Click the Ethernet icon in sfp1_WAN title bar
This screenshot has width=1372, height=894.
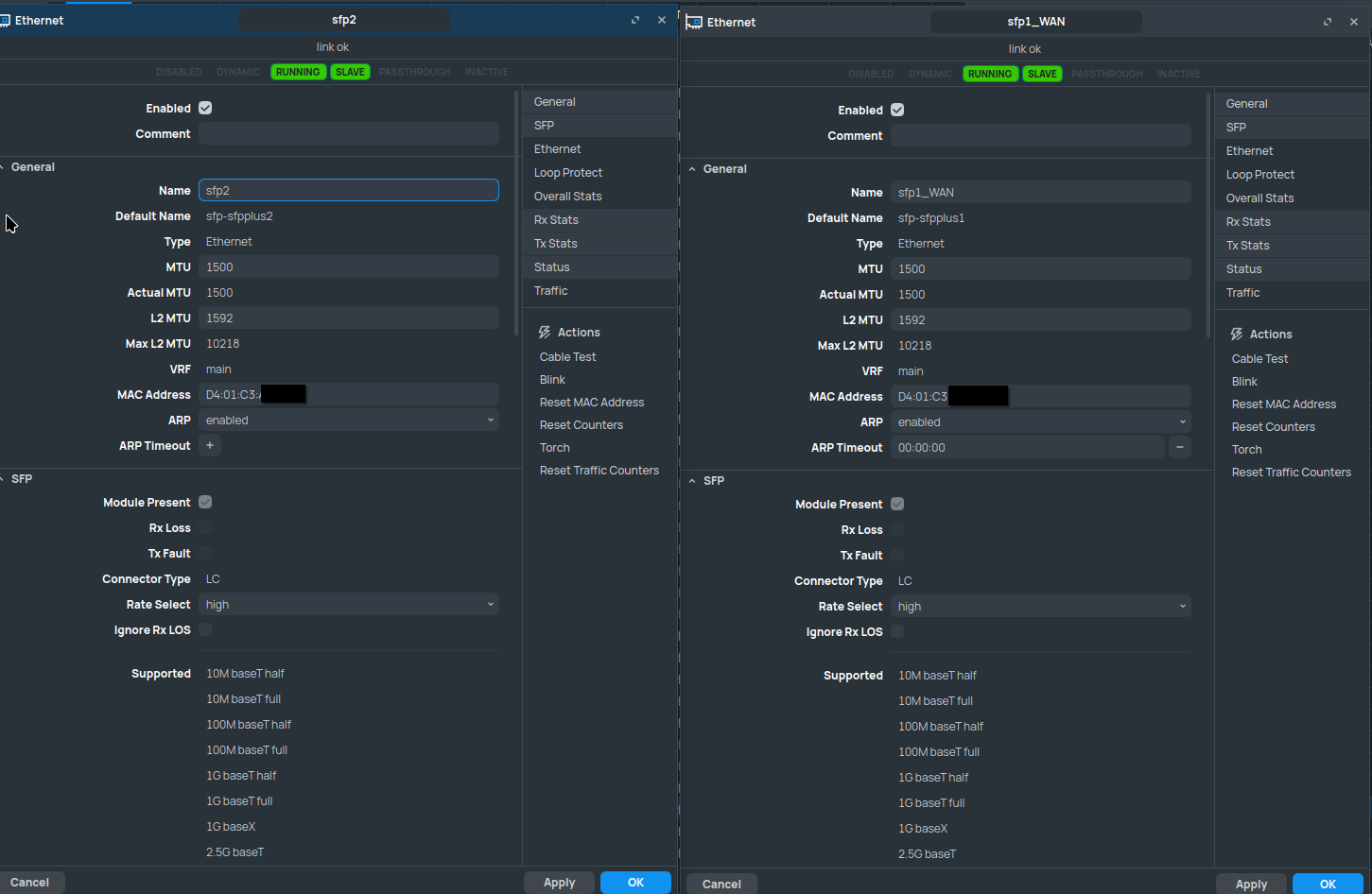click(694, 22)
